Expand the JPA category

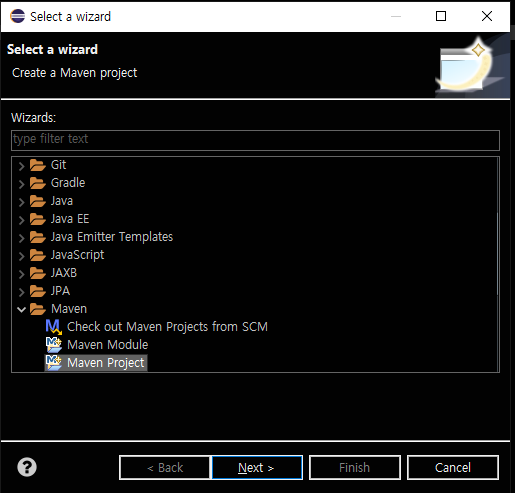(22, 292)
